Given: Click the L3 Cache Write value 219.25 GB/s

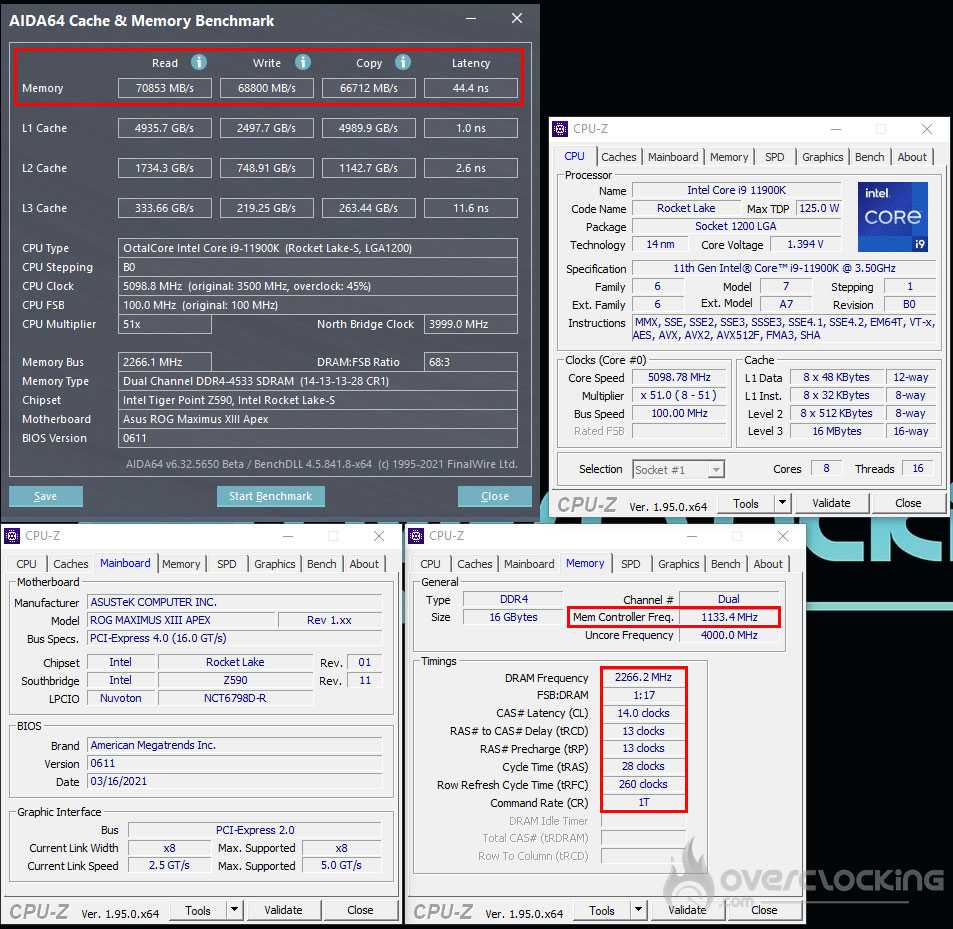Looking at the screenshot, I should [x=267, y=208].
